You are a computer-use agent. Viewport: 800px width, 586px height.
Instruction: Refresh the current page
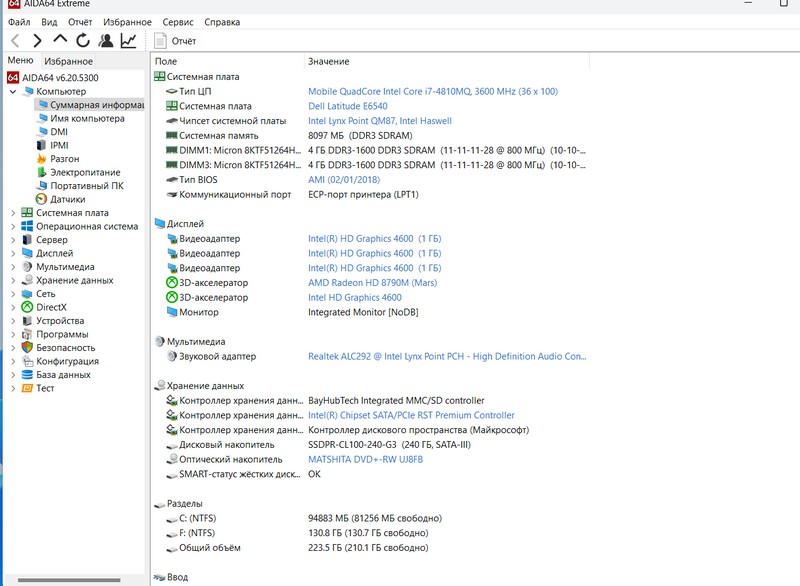(x=83, y=41)
